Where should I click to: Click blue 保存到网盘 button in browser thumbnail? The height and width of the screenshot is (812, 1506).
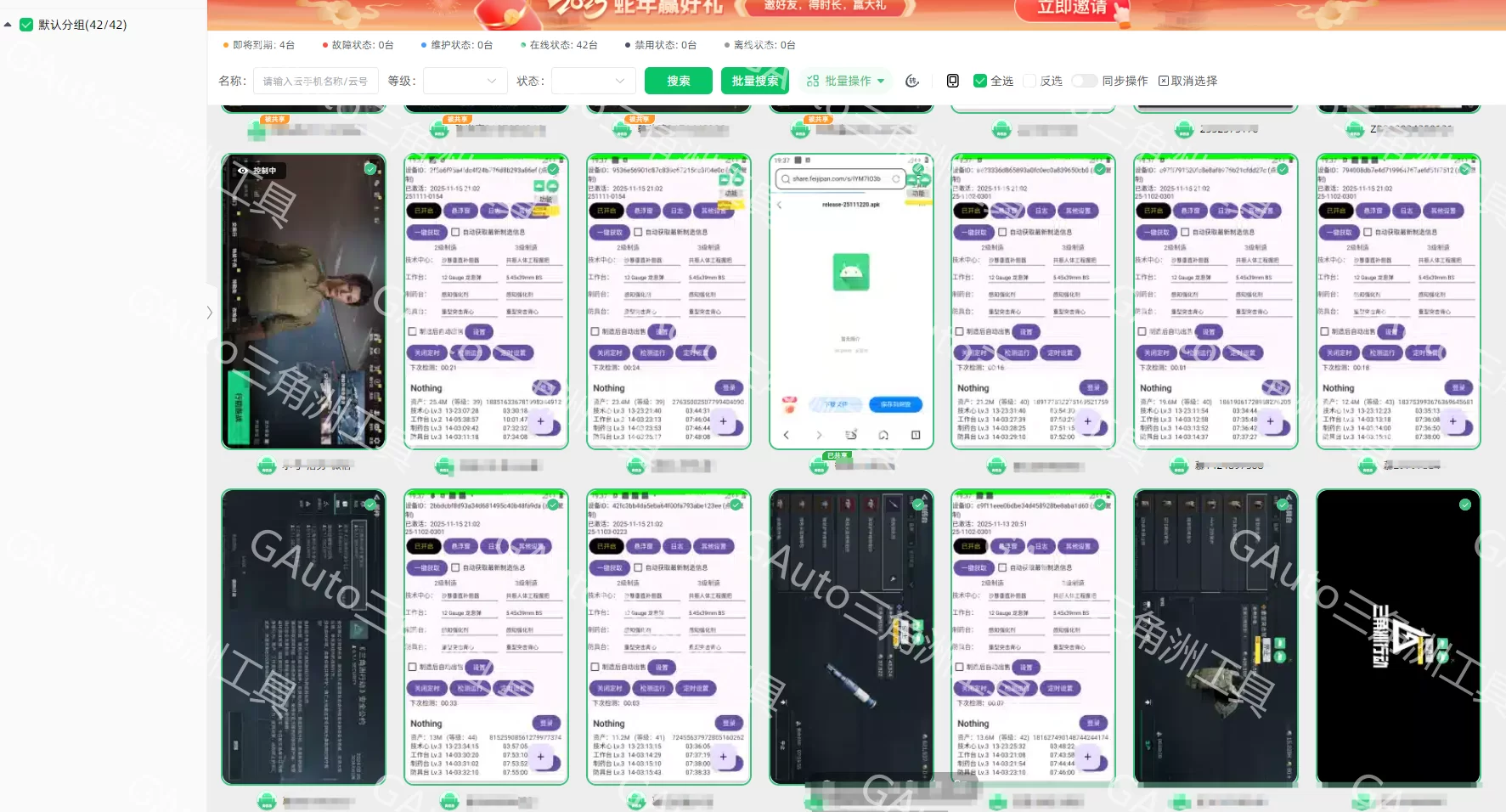(x=895, y=404)
